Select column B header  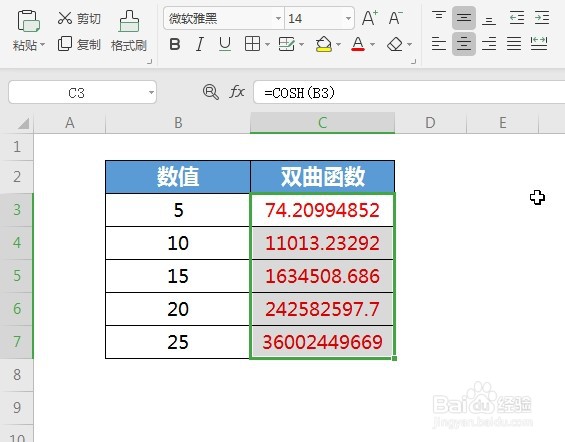pyautogui.click(x=178, y=123)
